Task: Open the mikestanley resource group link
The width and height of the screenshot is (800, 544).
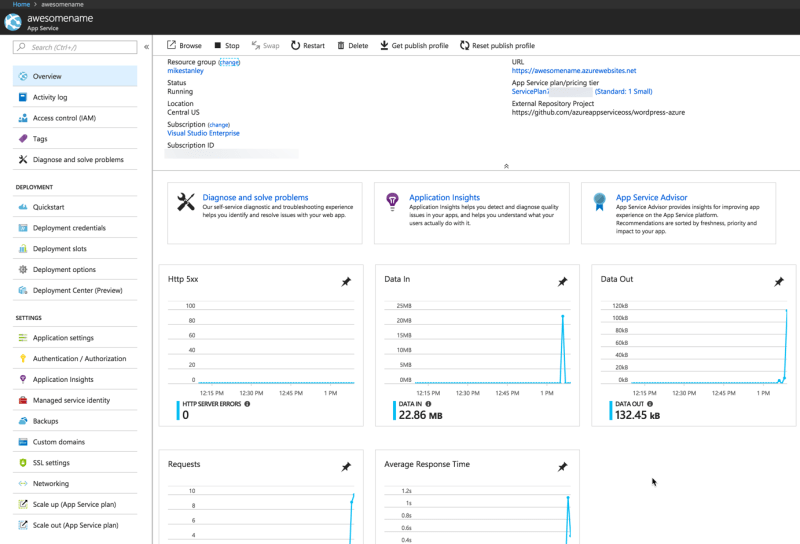Action: coord(185,71)
